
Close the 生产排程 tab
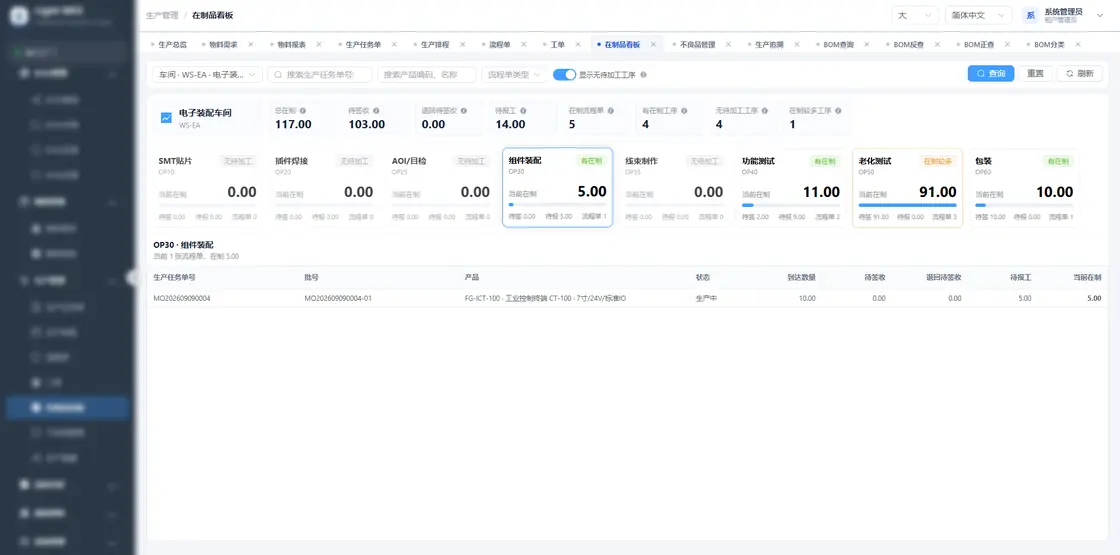464,44
